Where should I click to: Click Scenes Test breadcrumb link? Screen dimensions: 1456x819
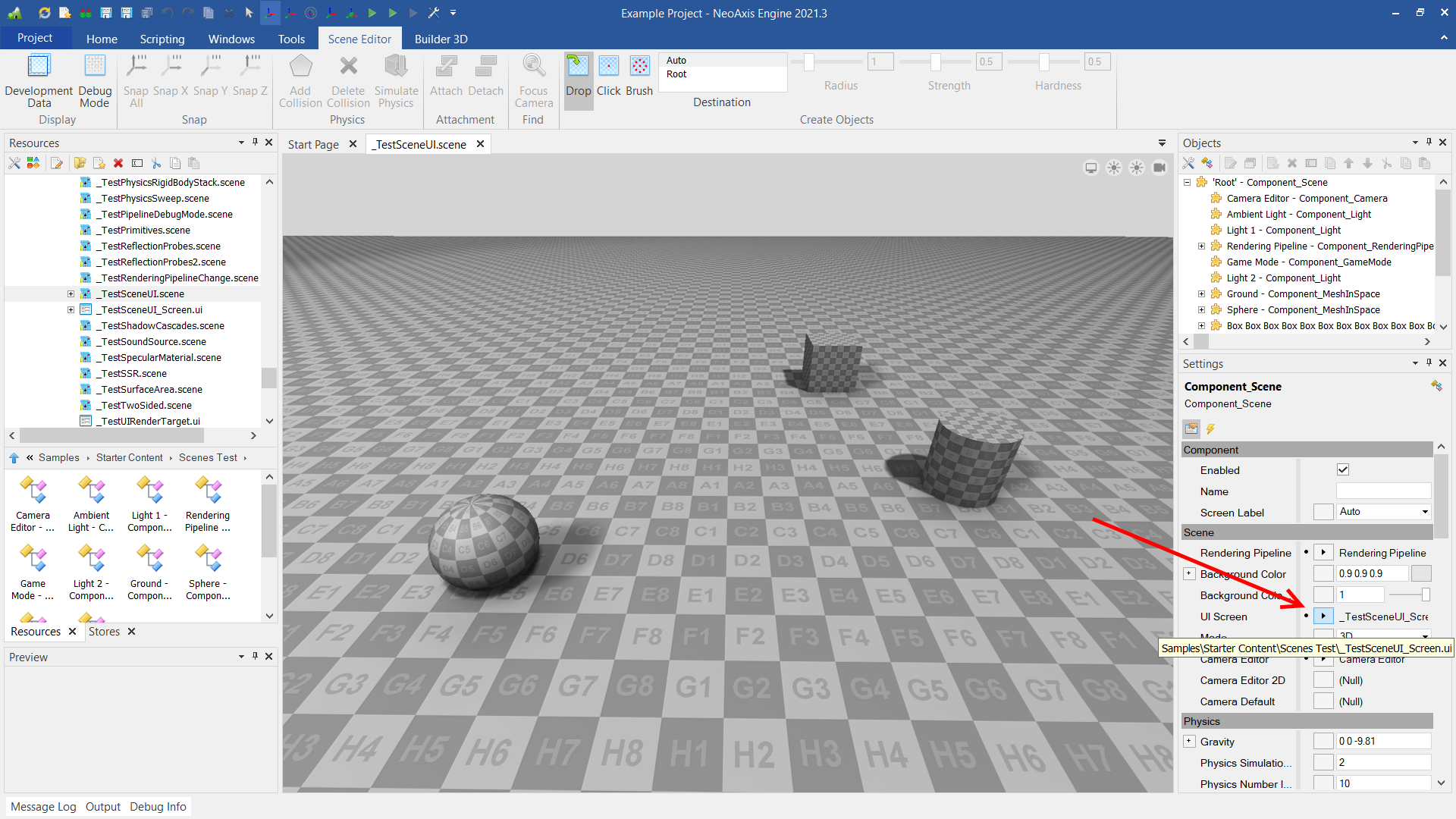[x=208, y=457]
